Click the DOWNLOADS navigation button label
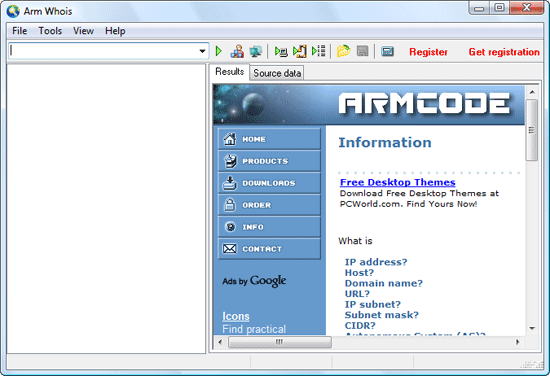The width and height of the screenshot is (550, 376). pyautogui.click(x=269, y=183)
